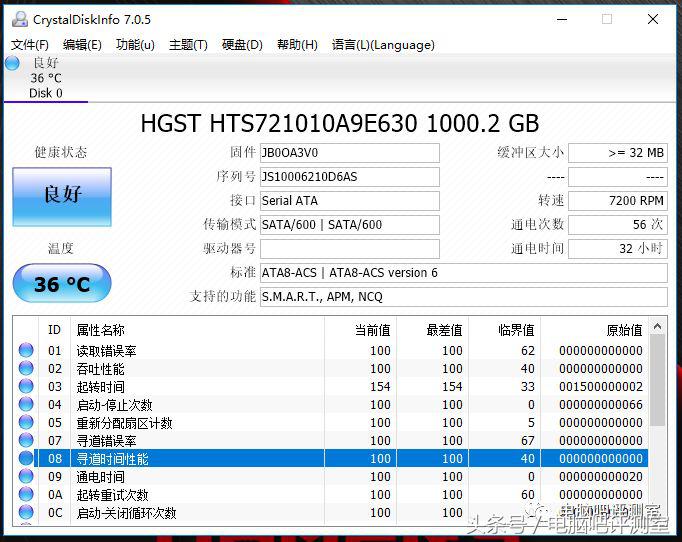Viewport: 682px width, 542px height.
Task: Click the 最差值 column header
Action: pyautogui.click(x=433, y=330)
